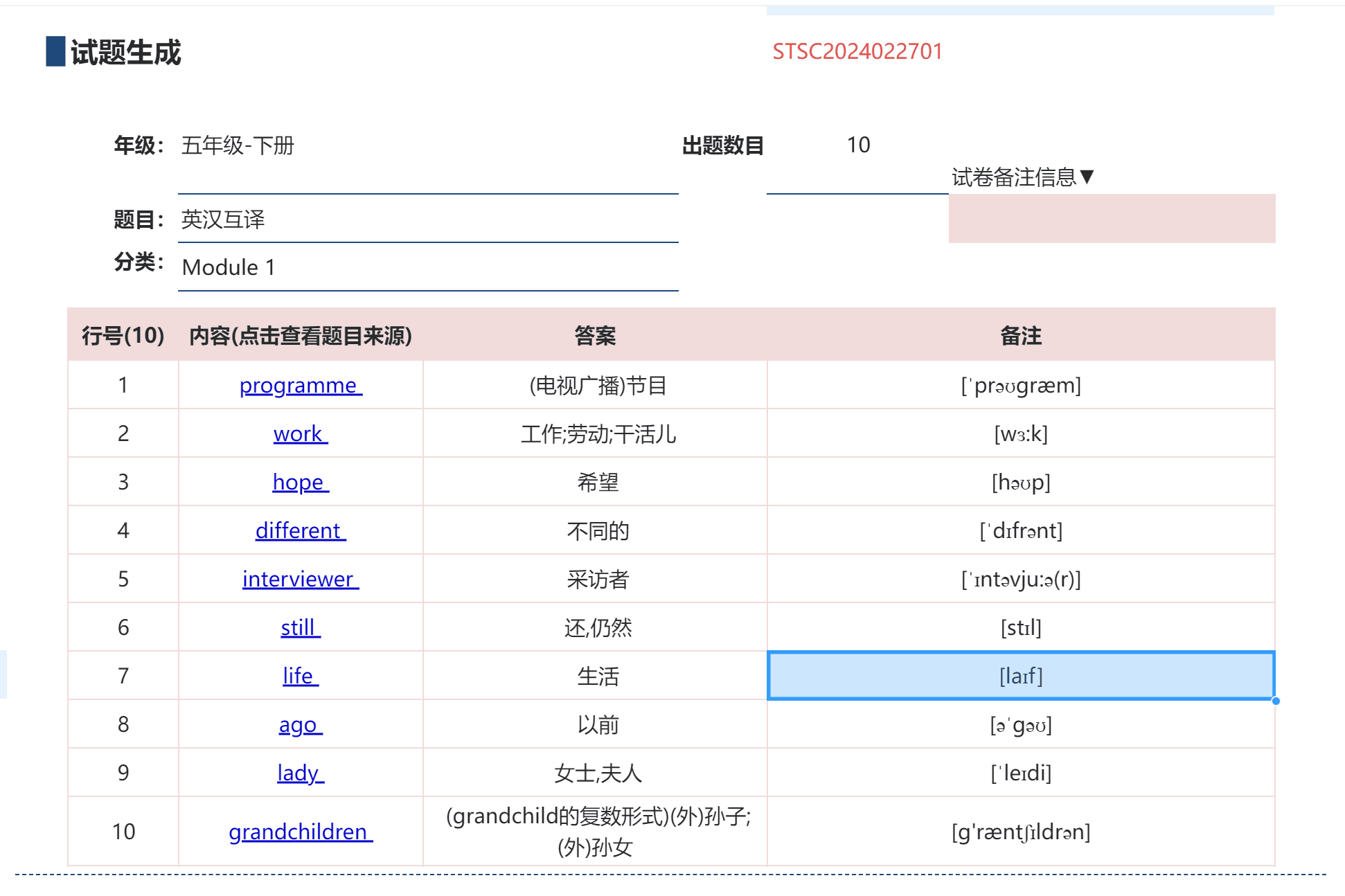Open the interviewer source link
1345x896 pixels.
(x=301, y=579)
